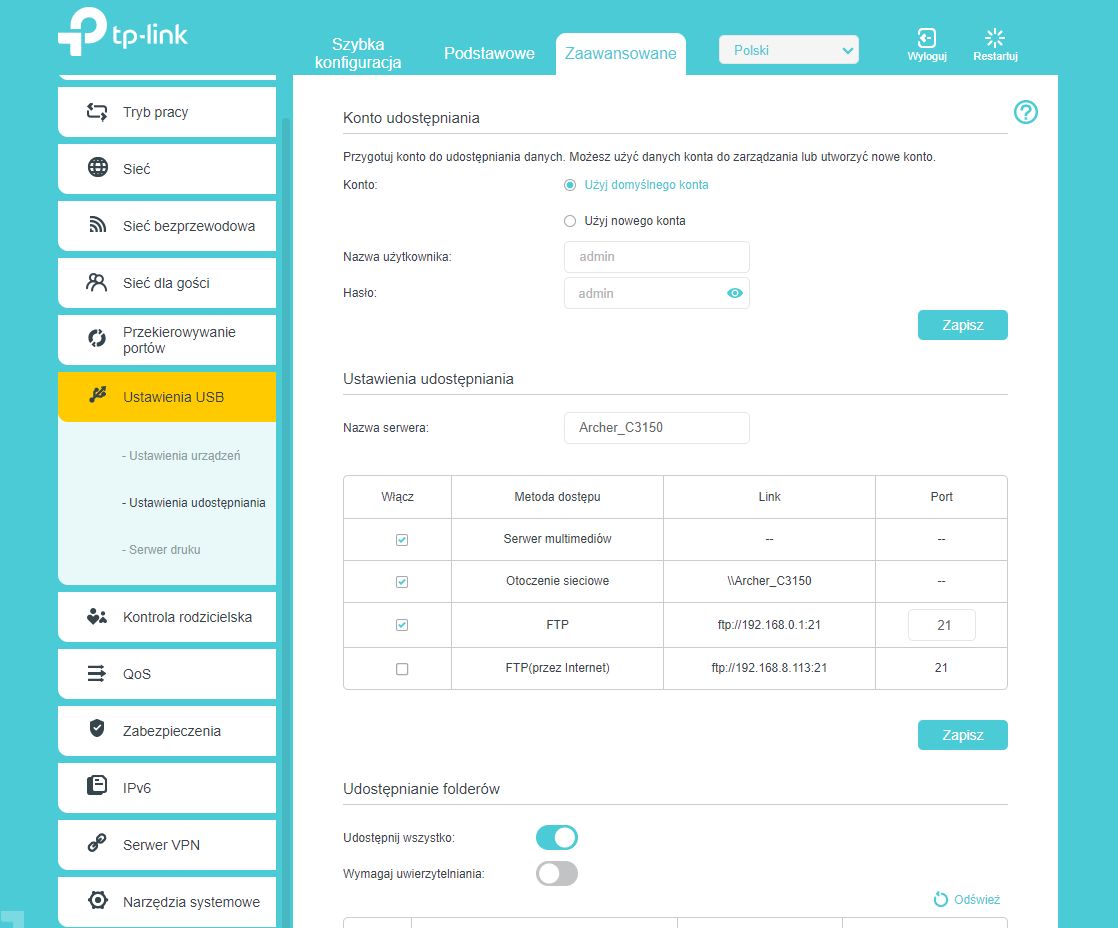Click the ftp://192.168.8.113:21 link cell

769,668
